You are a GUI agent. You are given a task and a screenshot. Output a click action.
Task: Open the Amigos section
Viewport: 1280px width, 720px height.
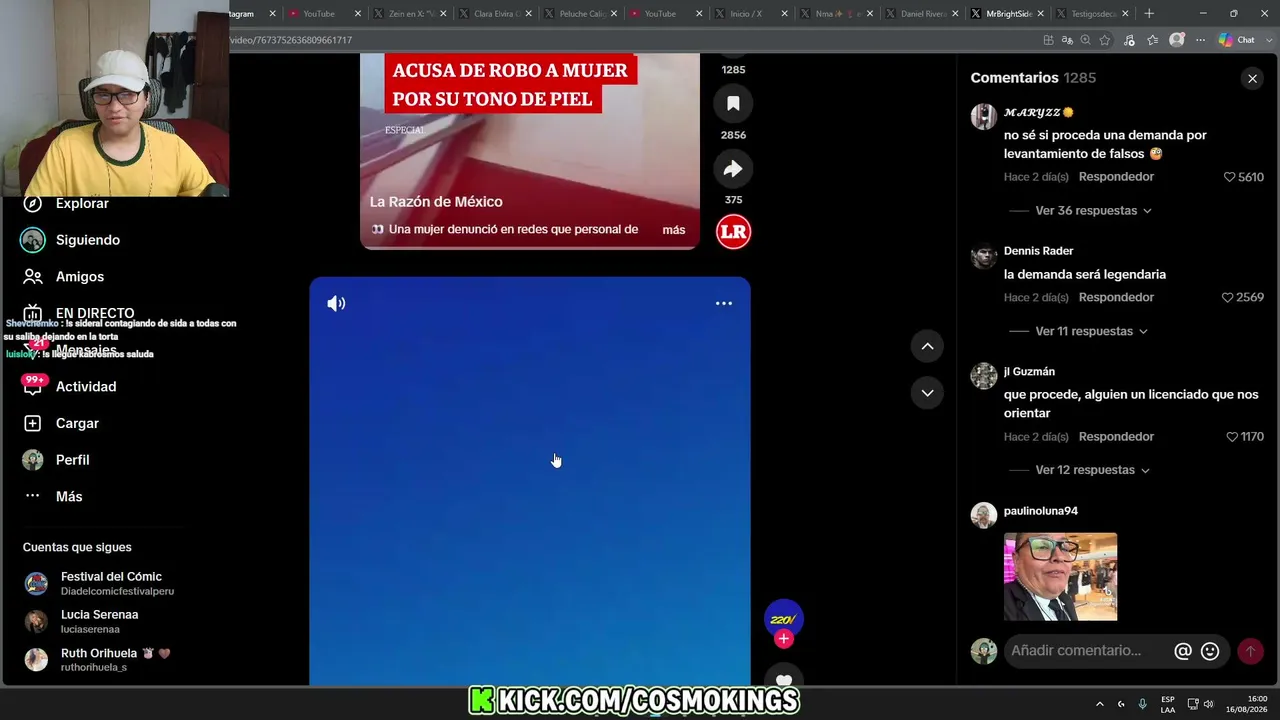[64, 277]
